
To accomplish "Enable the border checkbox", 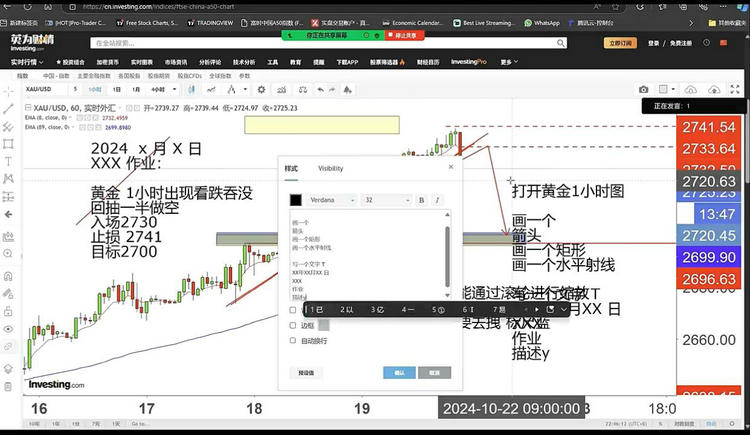I will click(292, 325).
